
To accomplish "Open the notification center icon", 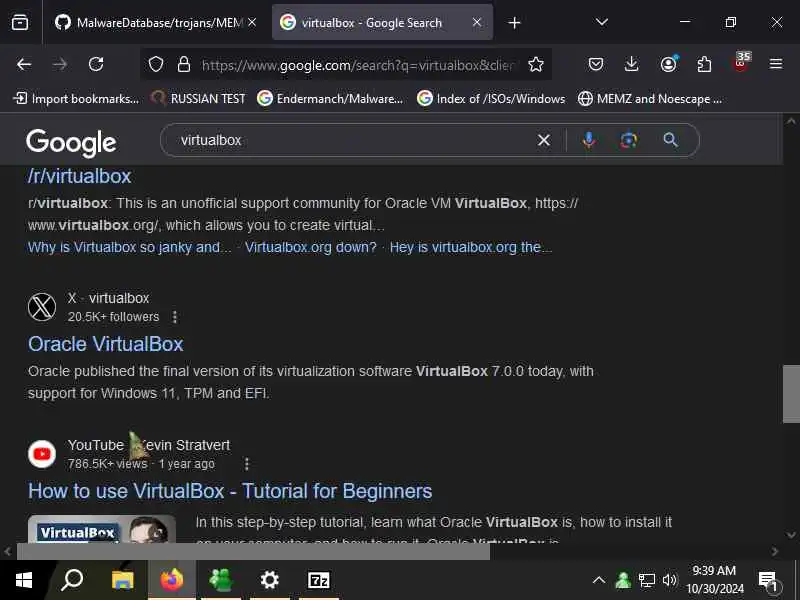I will (x=769, y=581).
